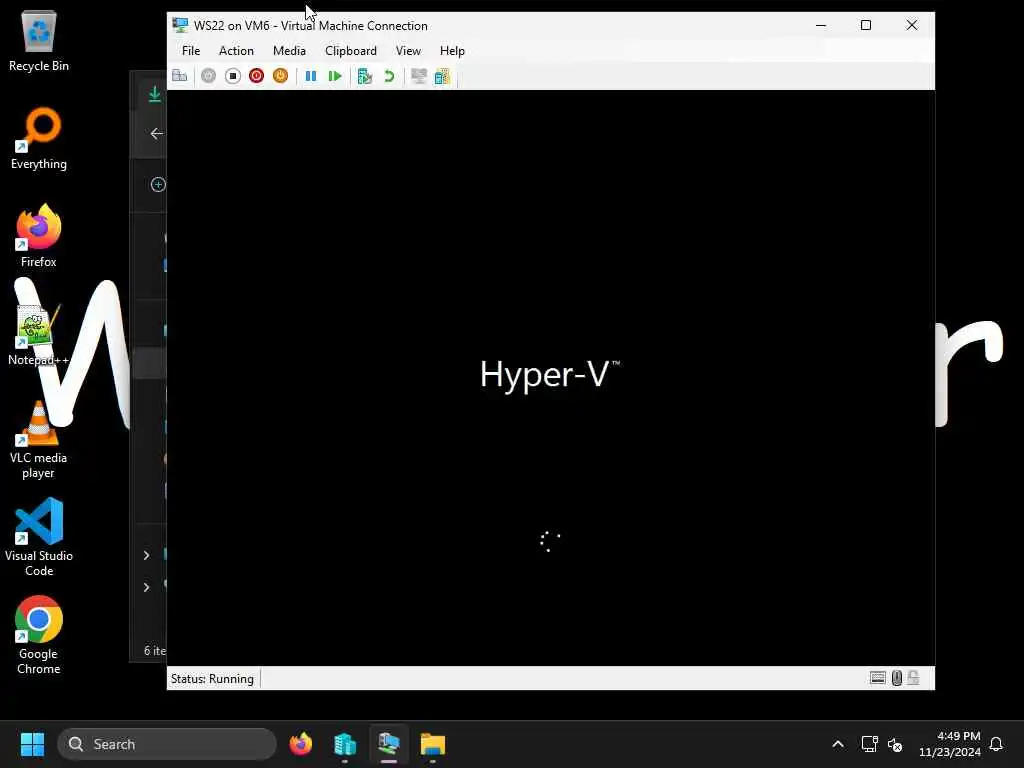The height and width of the screenshot is (768, 1024).
Task: Click the red Shut Down toolbar icon
Action: (x=257, y=76)
